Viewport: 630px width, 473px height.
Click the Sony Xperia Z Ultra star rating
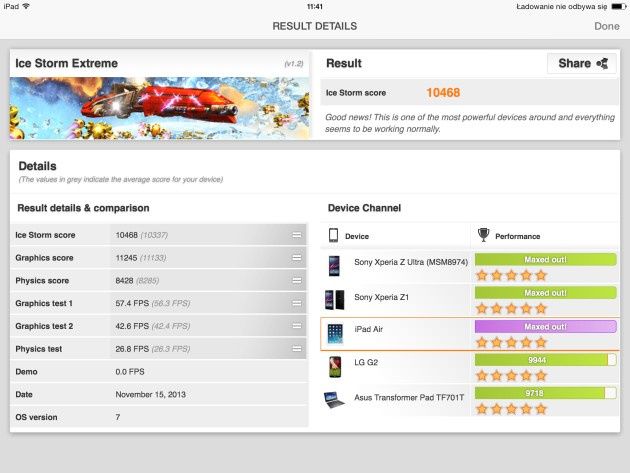pyautogui.click(x=511, y=275)
